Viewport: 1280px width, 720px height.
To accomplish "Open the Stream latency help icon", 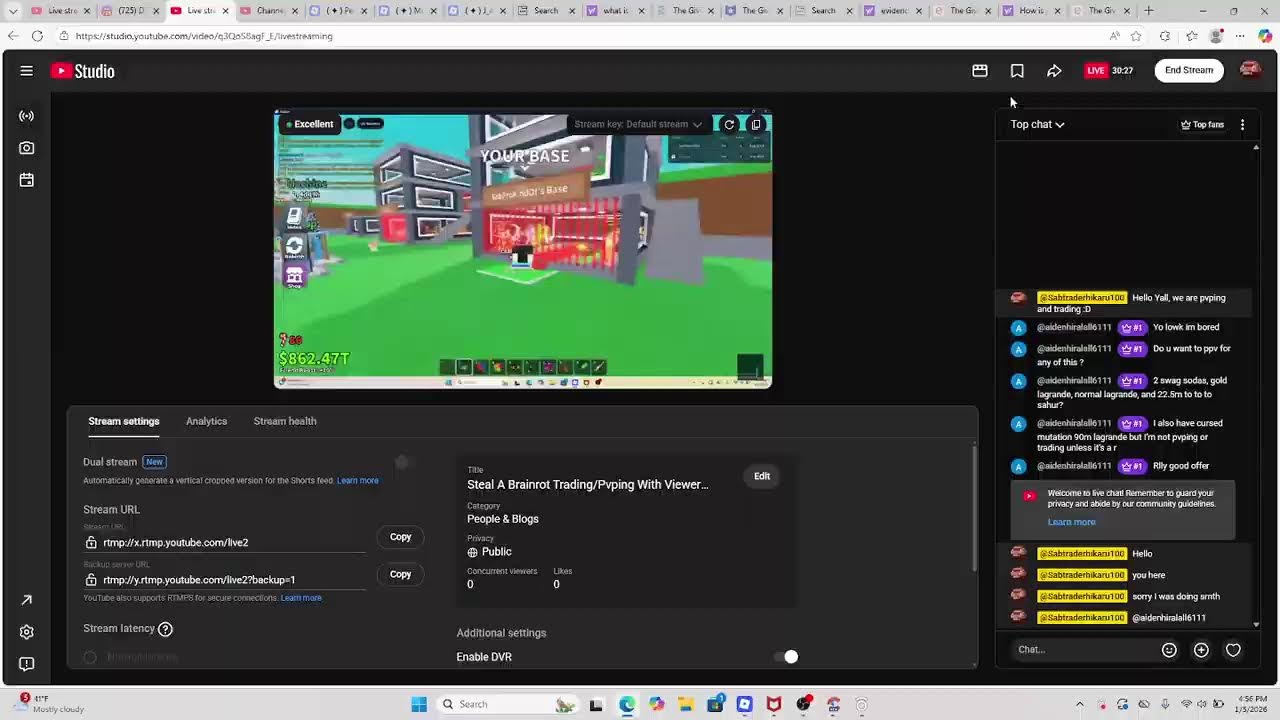I will click(166, 629).
